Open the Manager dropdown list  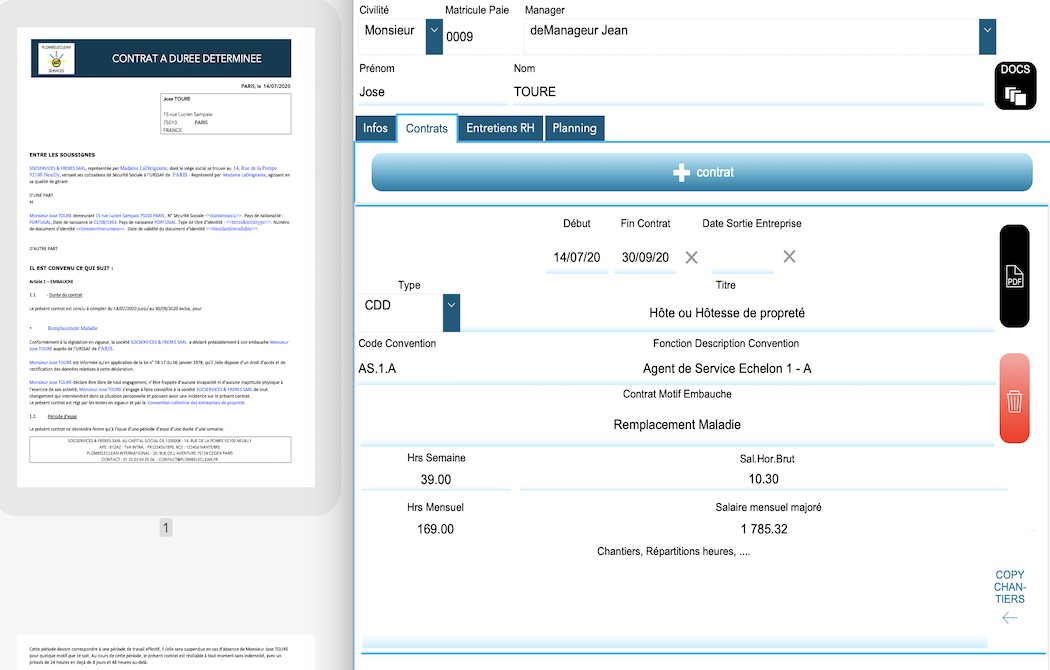pyautogui.click(x=987, y=37)
